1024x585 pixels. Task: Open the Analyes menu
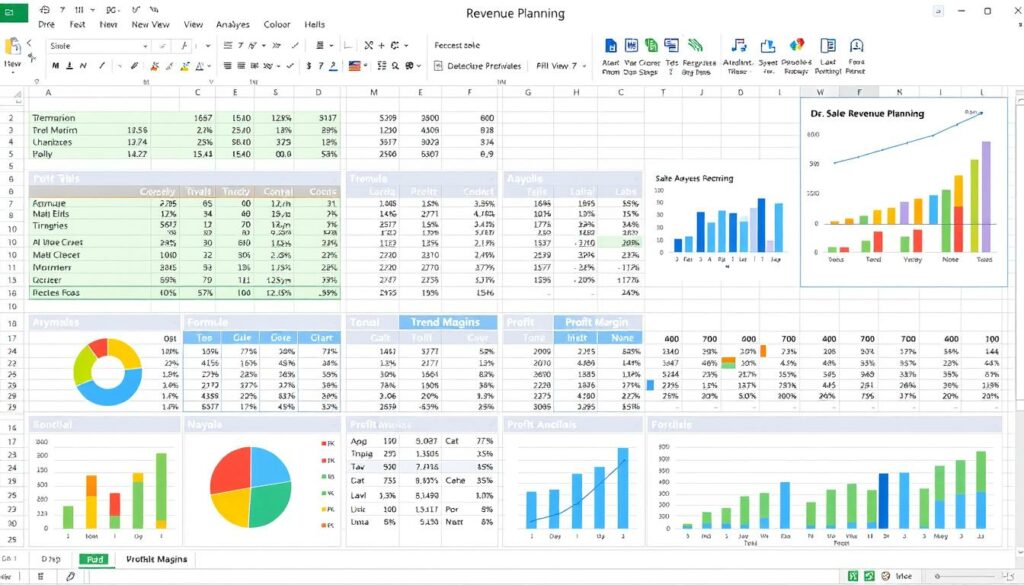232,24
